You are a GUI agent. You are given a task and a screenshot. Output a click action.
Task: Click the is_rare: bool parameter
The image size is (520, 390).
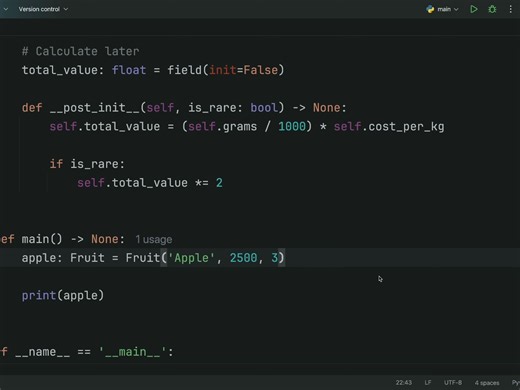(233, 108)
